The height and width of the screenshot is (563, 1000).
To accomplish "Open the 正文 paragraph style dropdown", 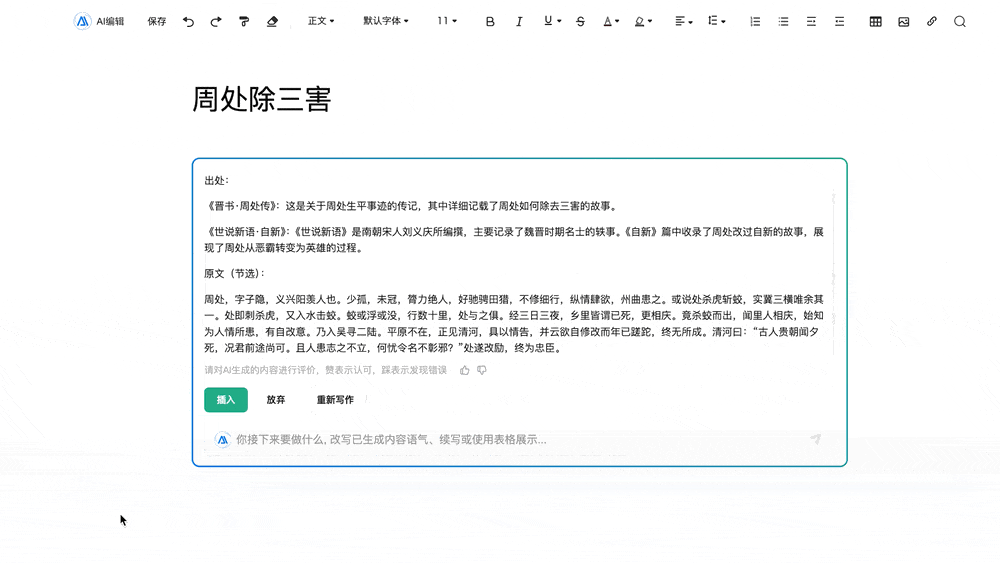I will tap(321, 21).
